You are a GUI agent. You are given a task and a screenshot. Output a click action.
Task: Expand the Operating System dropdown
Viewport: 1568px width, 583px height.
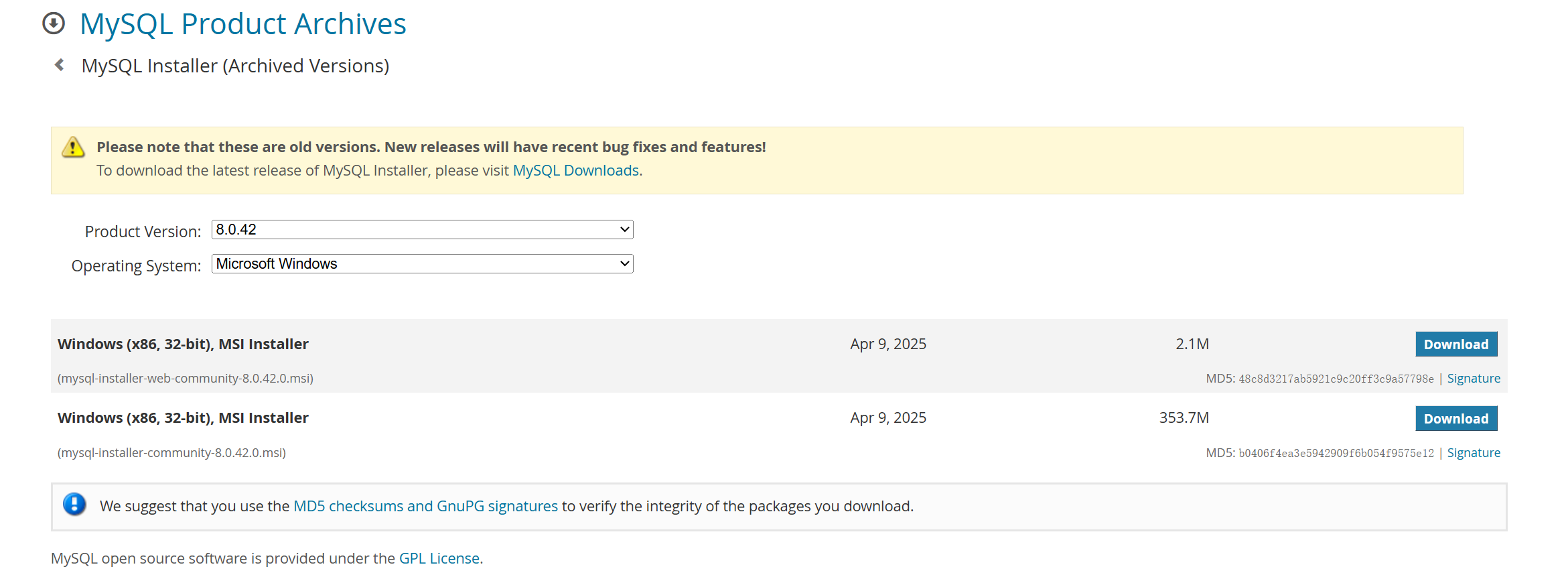(422, 264)
